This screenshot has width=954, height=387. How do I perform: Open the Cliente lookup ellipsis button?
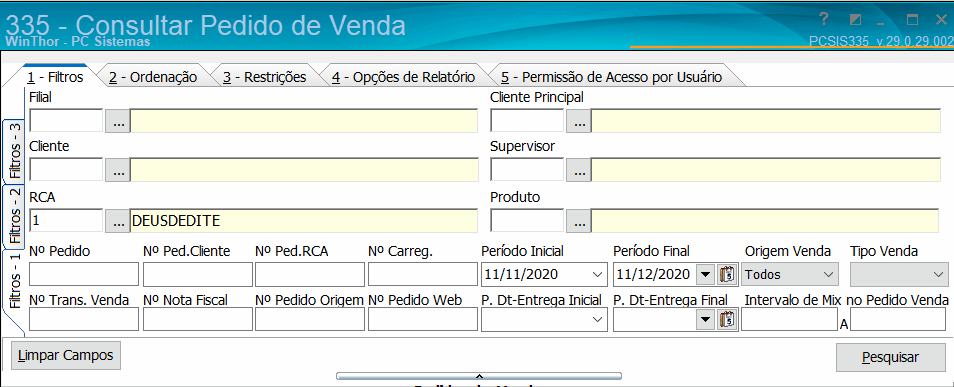(118, 170)
